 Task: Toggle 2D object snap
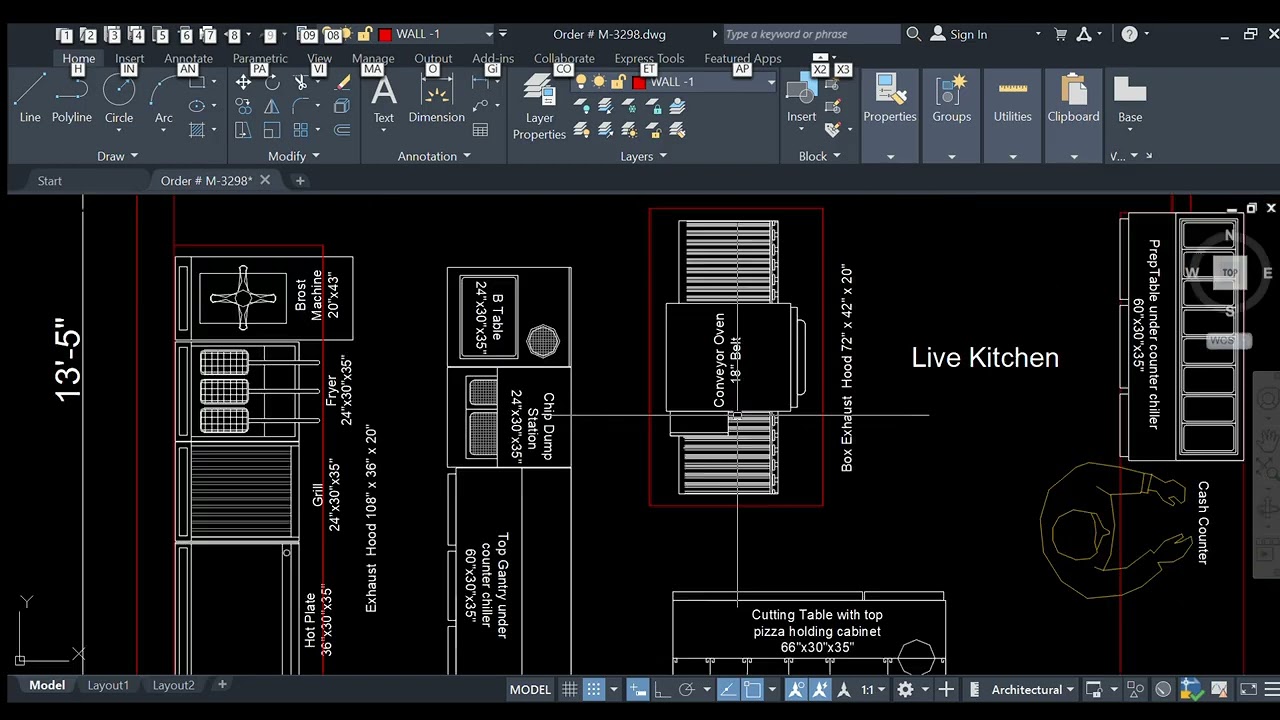click(x=752, y=689)
